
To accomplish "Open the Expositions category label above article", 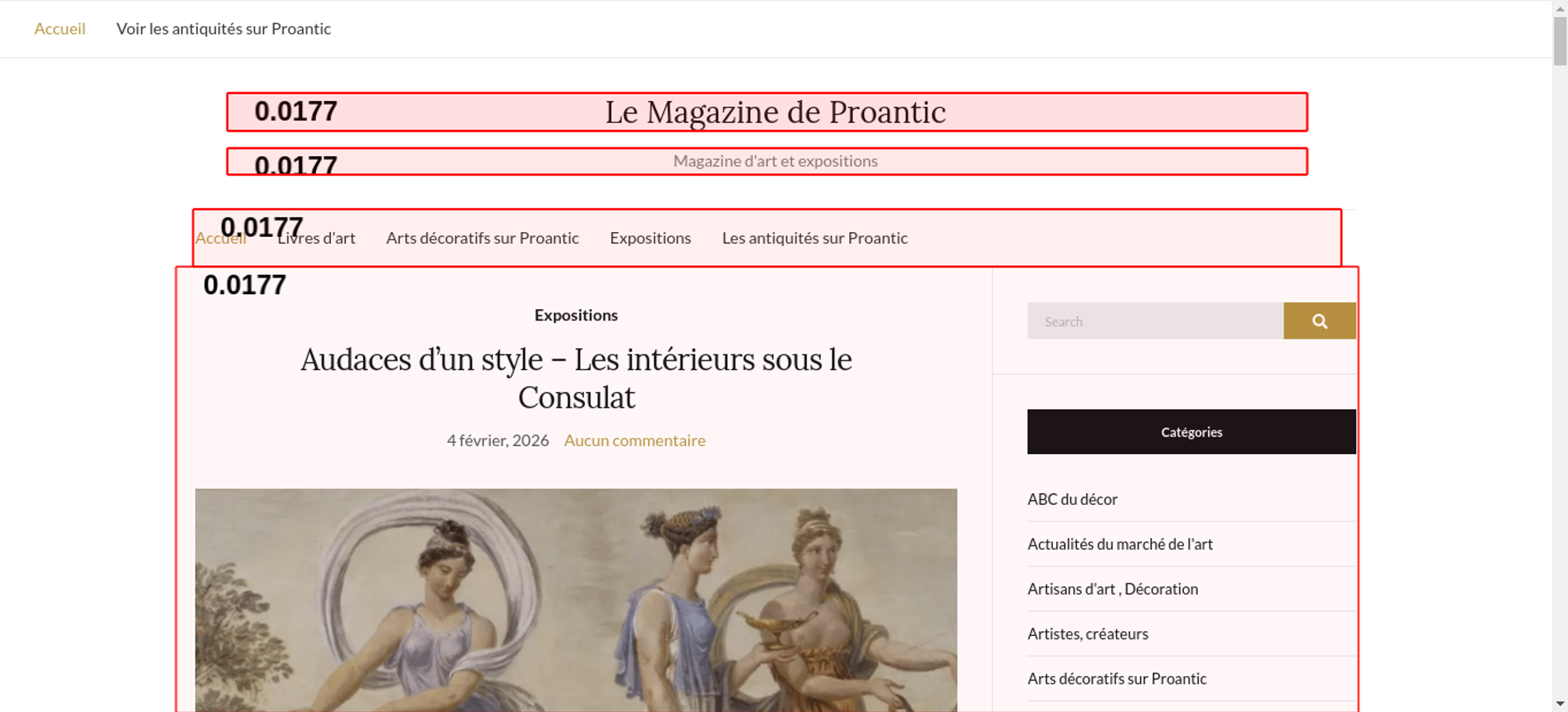I will [575, 315].
